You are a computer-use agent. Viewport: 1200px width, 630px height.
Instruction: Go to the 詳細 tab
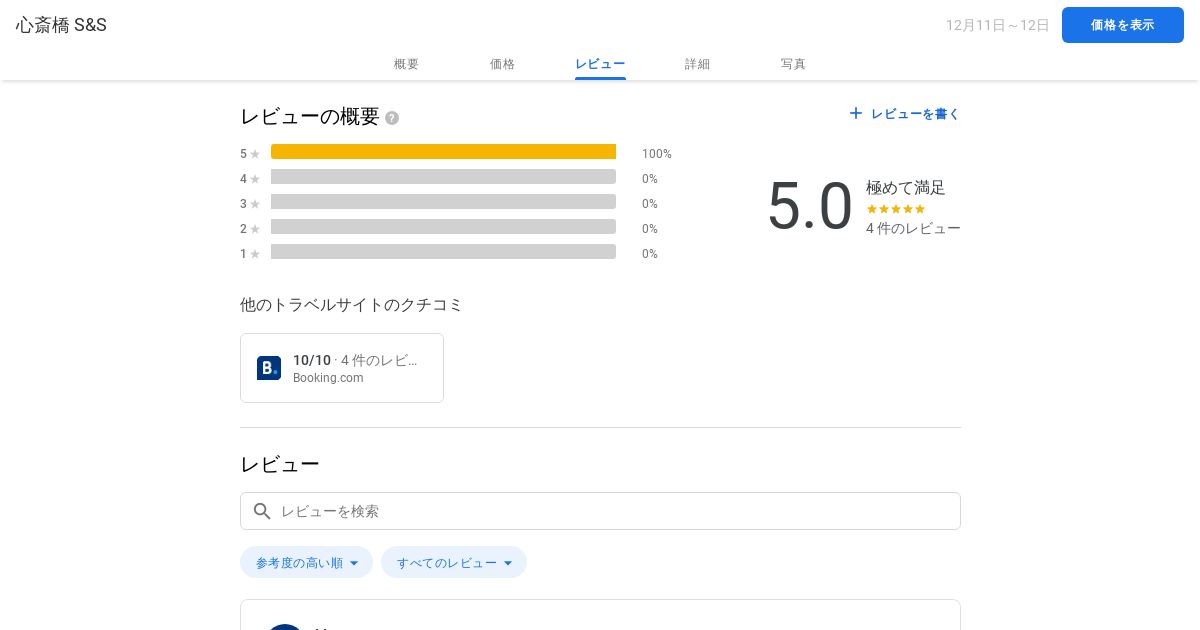pyautogui.click(x=697, y=64)
